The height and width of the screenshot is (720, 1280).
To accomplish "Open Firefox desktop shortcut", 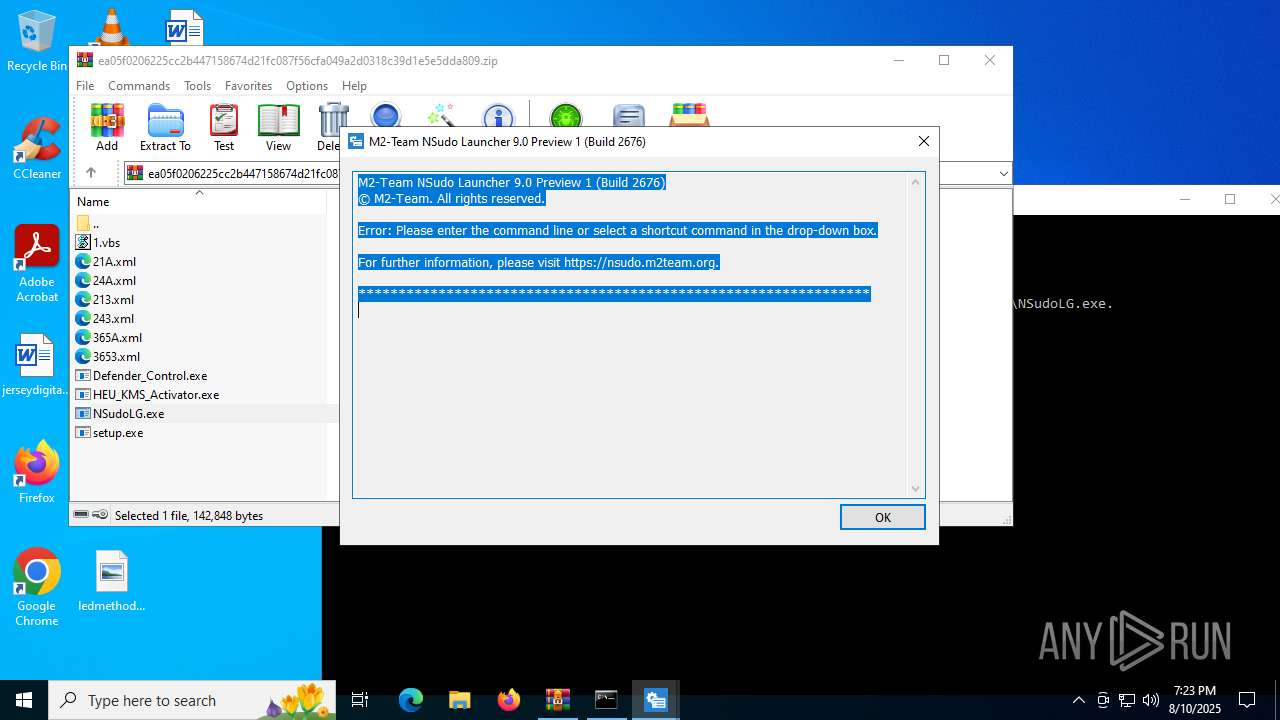I will click(37, 472).
